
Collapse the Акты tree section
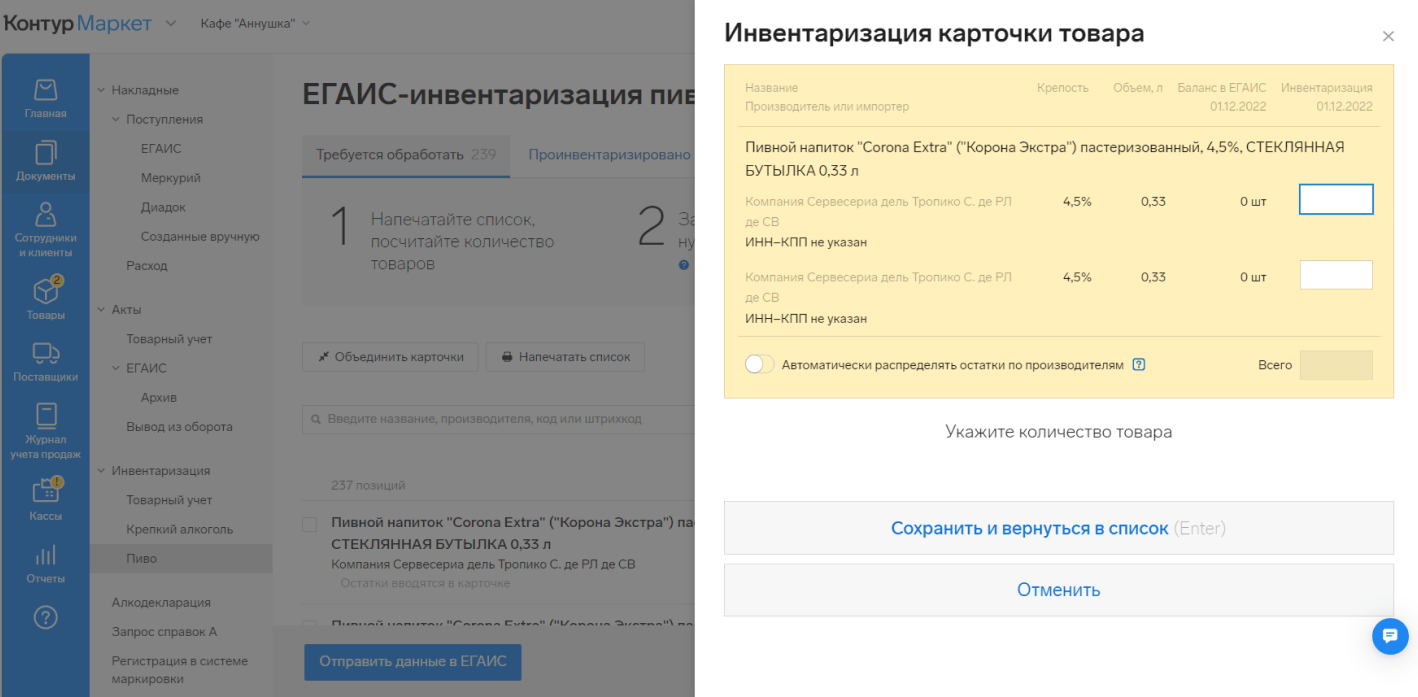tap(101, 310)
